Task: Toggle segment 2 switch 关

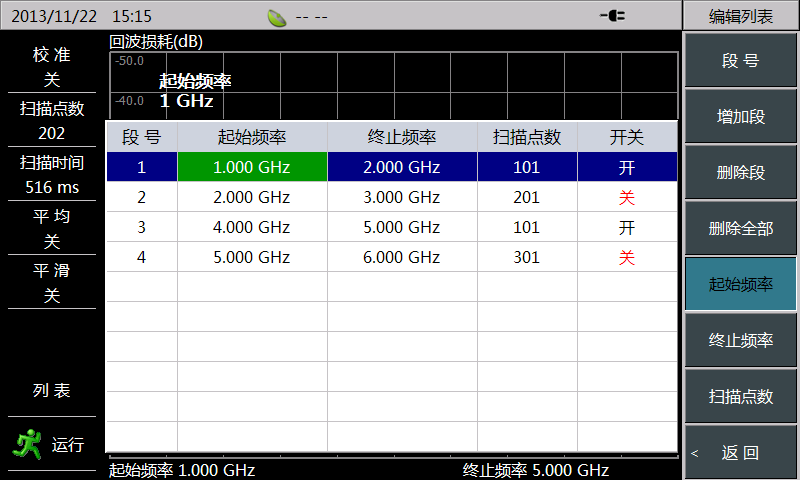Action: coord(627,197)
